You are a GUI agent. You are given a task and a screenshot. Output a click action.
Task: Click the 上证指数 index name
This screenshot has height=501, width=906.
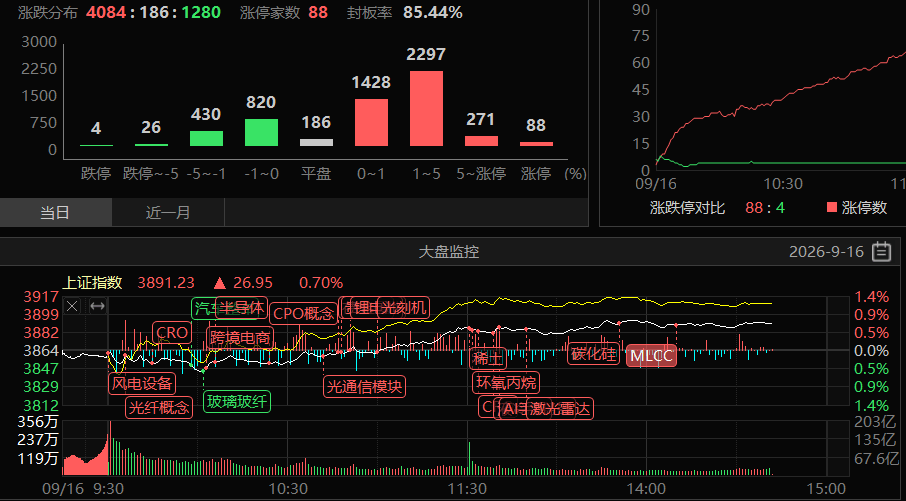92,283
